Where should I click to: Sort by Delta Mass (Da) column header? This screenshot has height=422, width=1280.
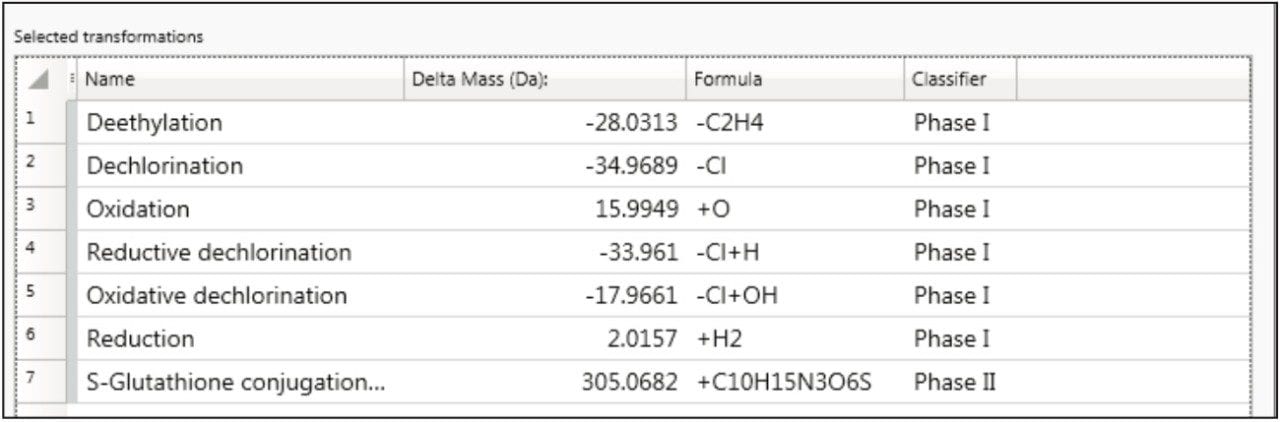[x=545, y=79]
